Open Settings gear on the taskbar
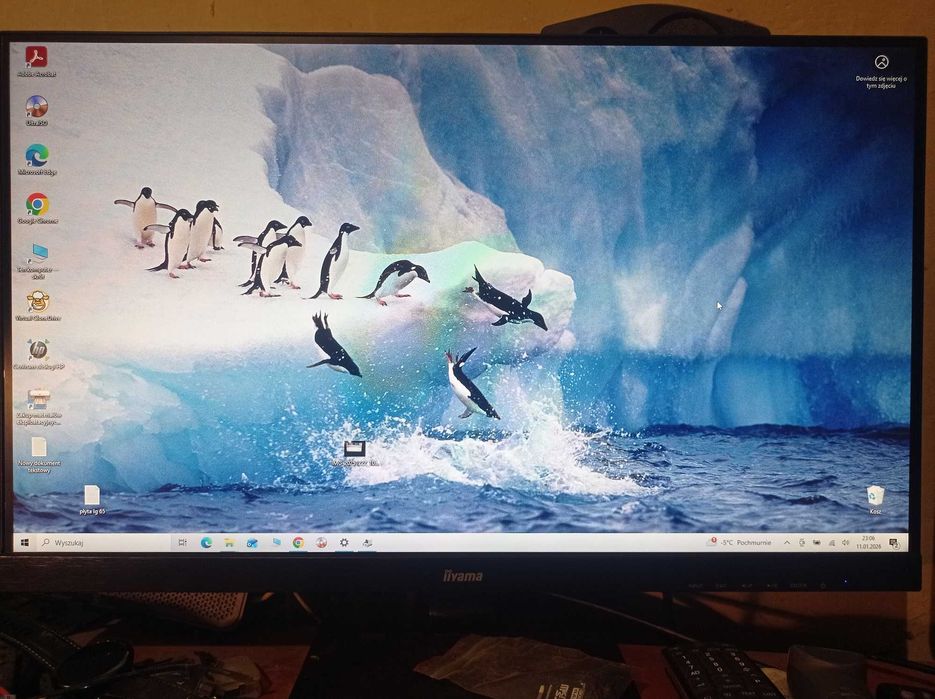 tap(344, 543)
